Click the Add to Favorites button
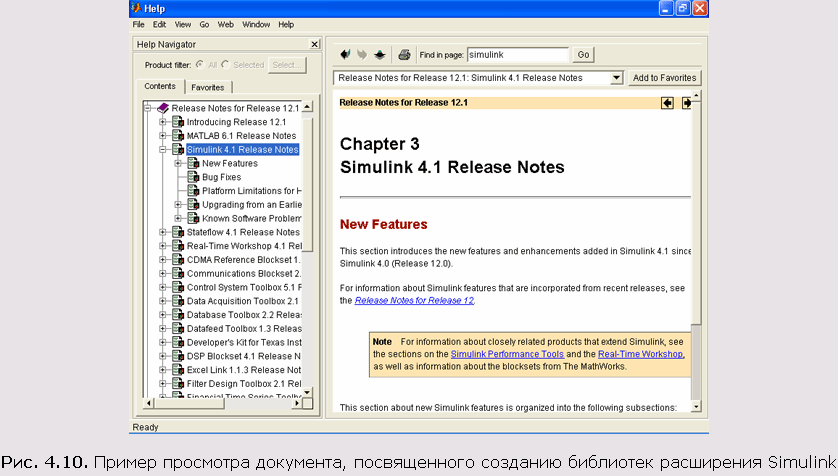Image resolution: width=838 pixels, height=476 pixels. [664, 78]
